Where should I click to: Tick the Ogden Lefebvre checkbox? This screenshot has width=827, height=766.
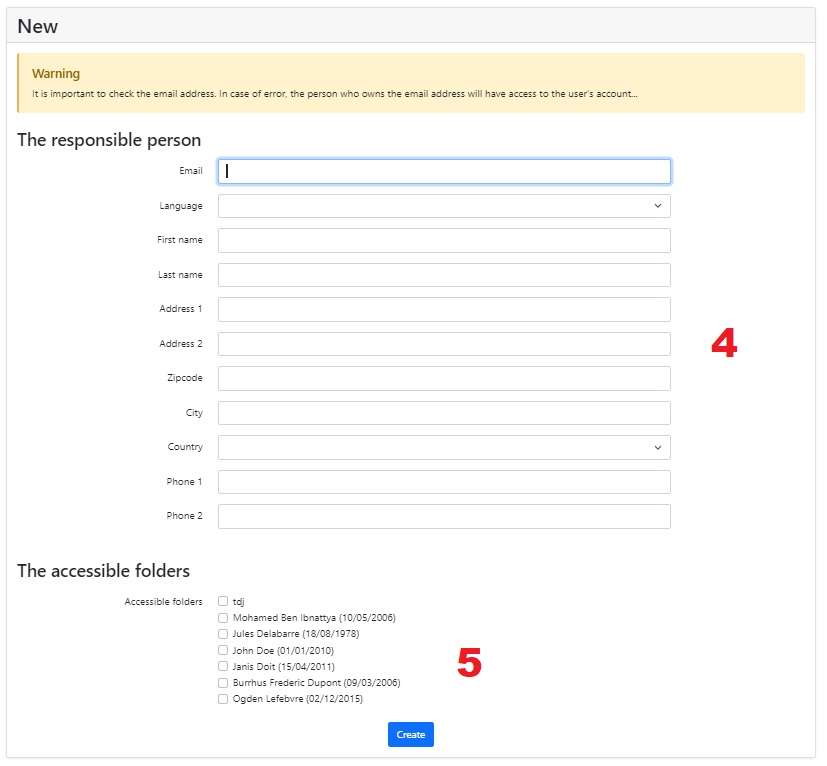point(223,698)
